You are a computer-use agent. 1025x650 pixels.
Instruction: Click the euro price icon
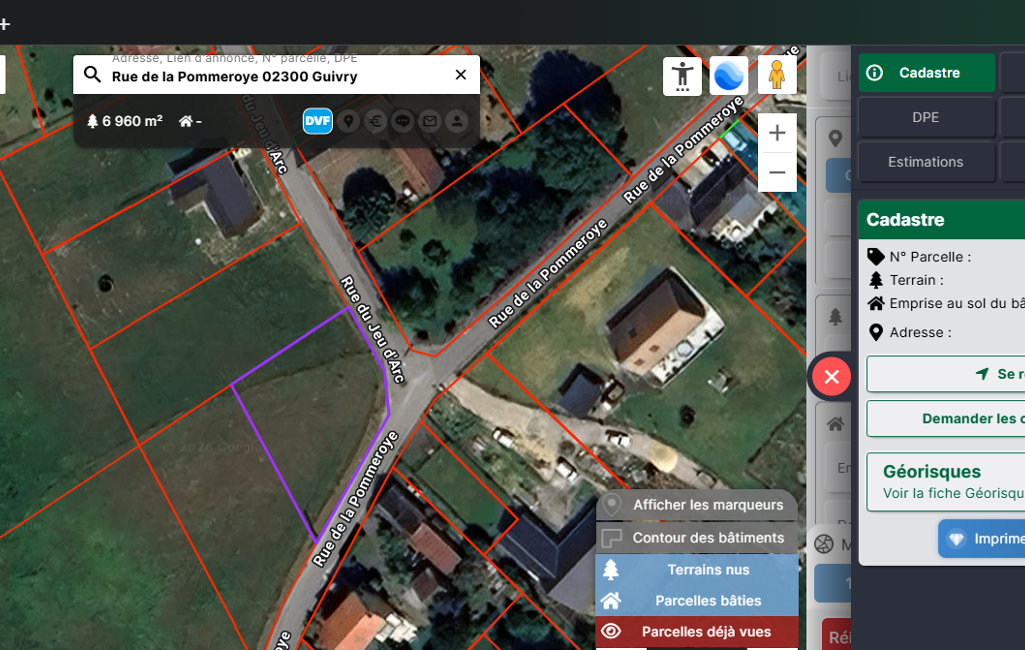click(375, 121)
